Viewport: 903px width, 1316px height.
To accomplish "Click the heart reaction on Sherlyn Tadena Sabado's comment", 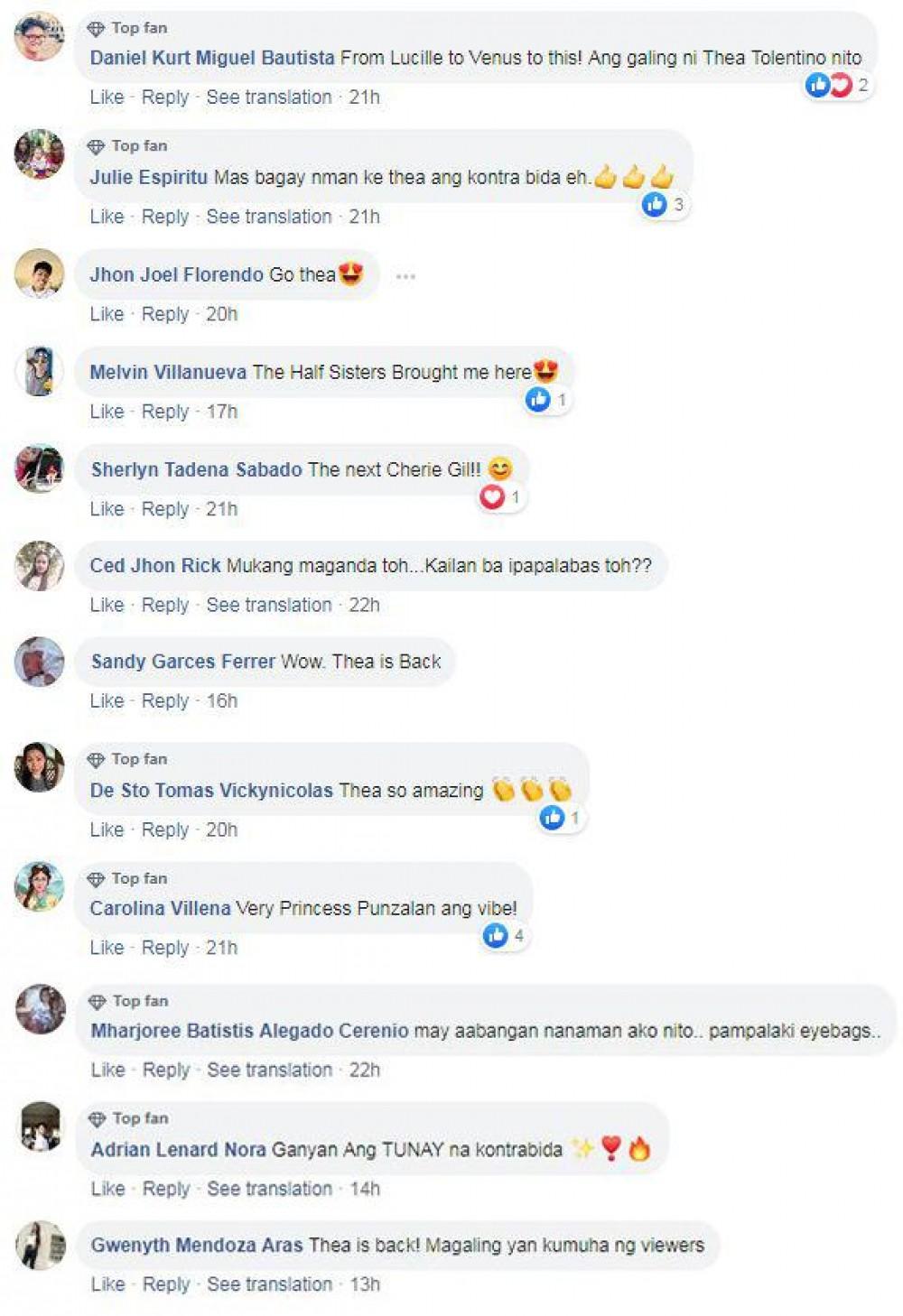I will (x=492, y=496).
